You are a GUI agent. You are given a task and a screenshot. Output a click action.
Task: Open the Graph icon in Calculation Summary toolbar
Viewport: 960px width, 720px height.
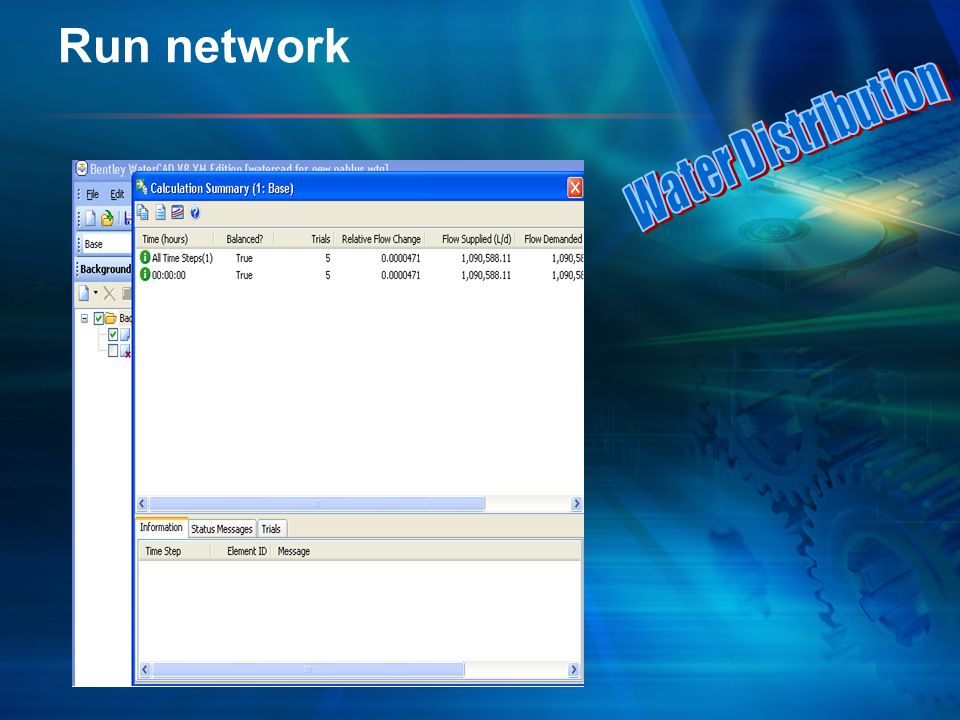(178, 212)
